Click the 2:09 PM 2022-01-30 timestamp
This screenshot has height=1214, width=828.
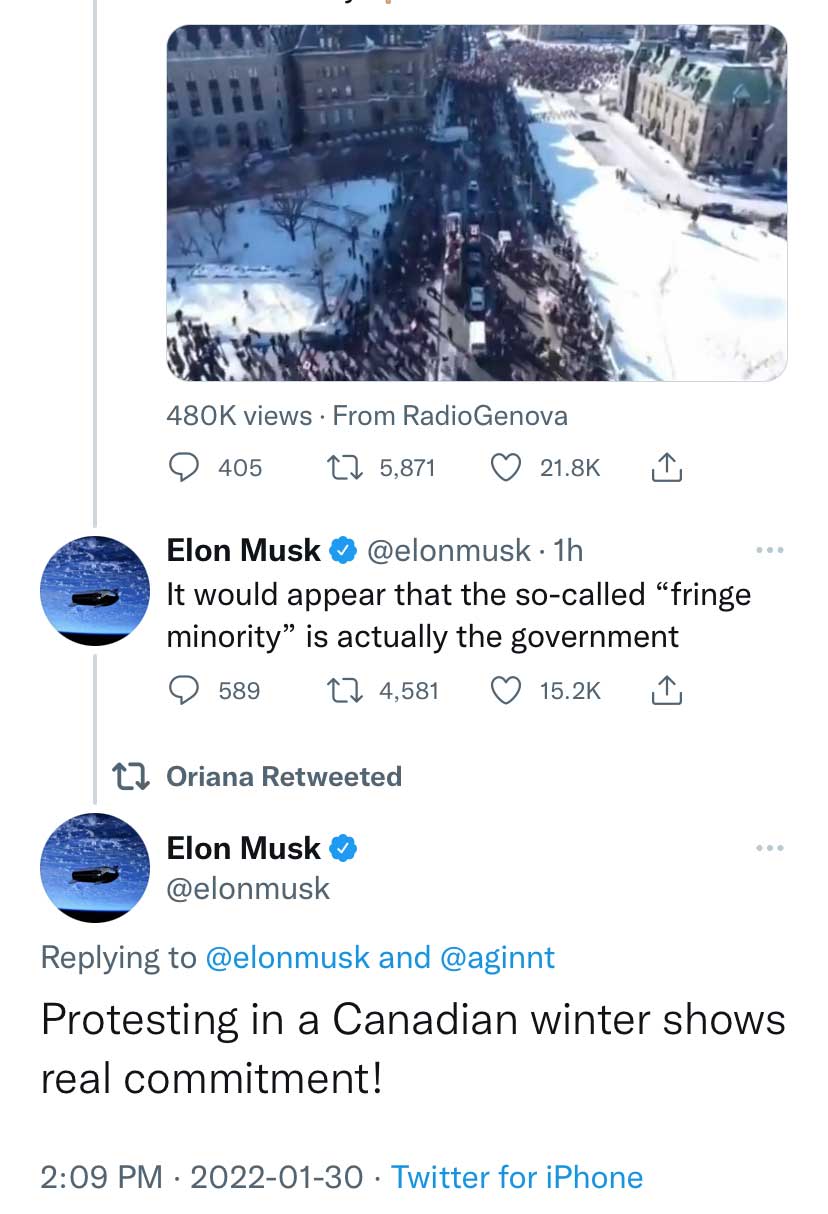click(201, 1177)
